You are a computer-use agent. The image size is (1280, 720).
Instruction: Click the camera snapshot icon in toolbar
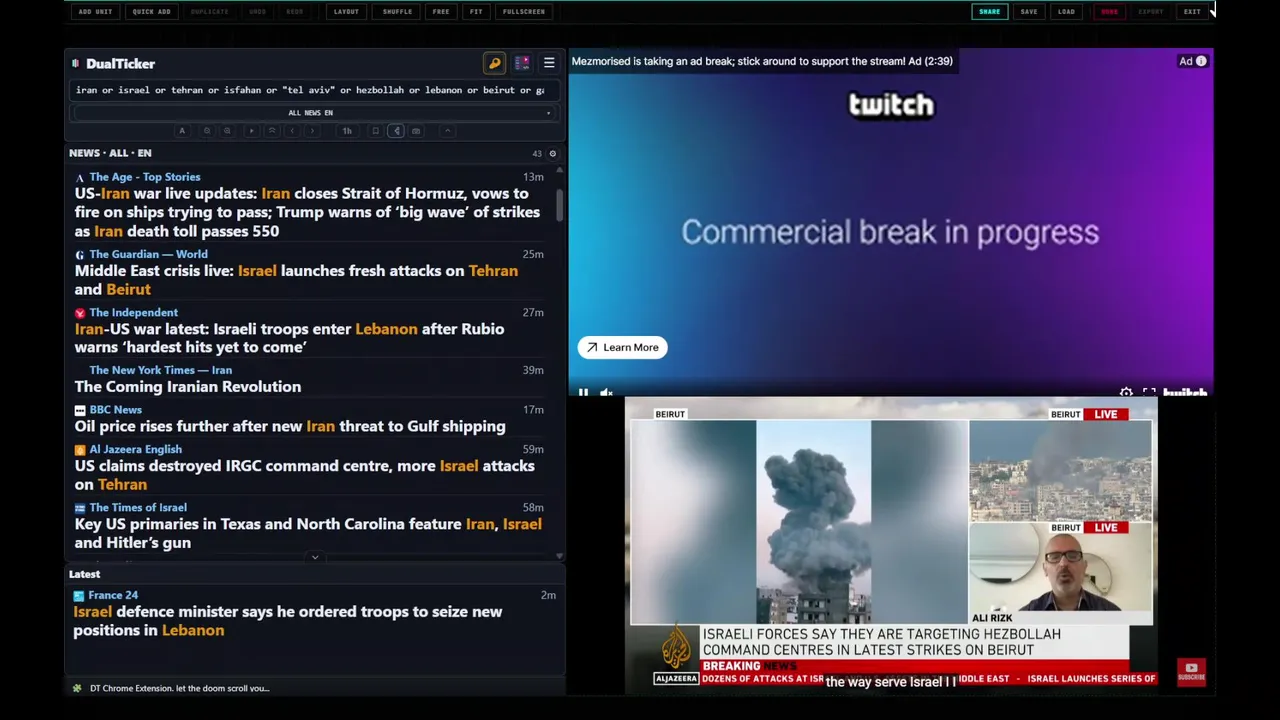point(416,131)
